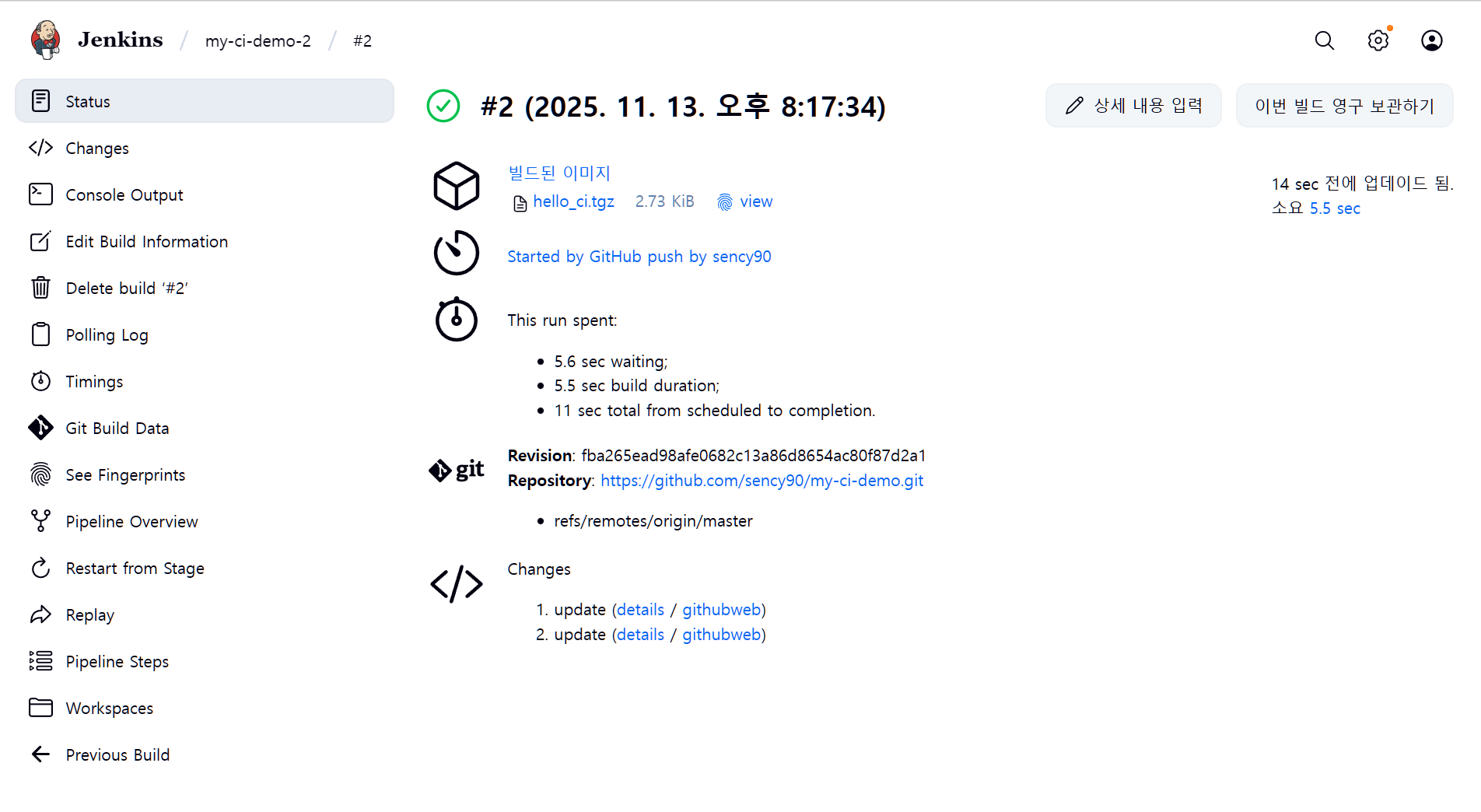Open the hello_ci.tgz artifact link
The width and height of the screenshot is (1481, 812).
pyautogui.click(x=573, y=202)
